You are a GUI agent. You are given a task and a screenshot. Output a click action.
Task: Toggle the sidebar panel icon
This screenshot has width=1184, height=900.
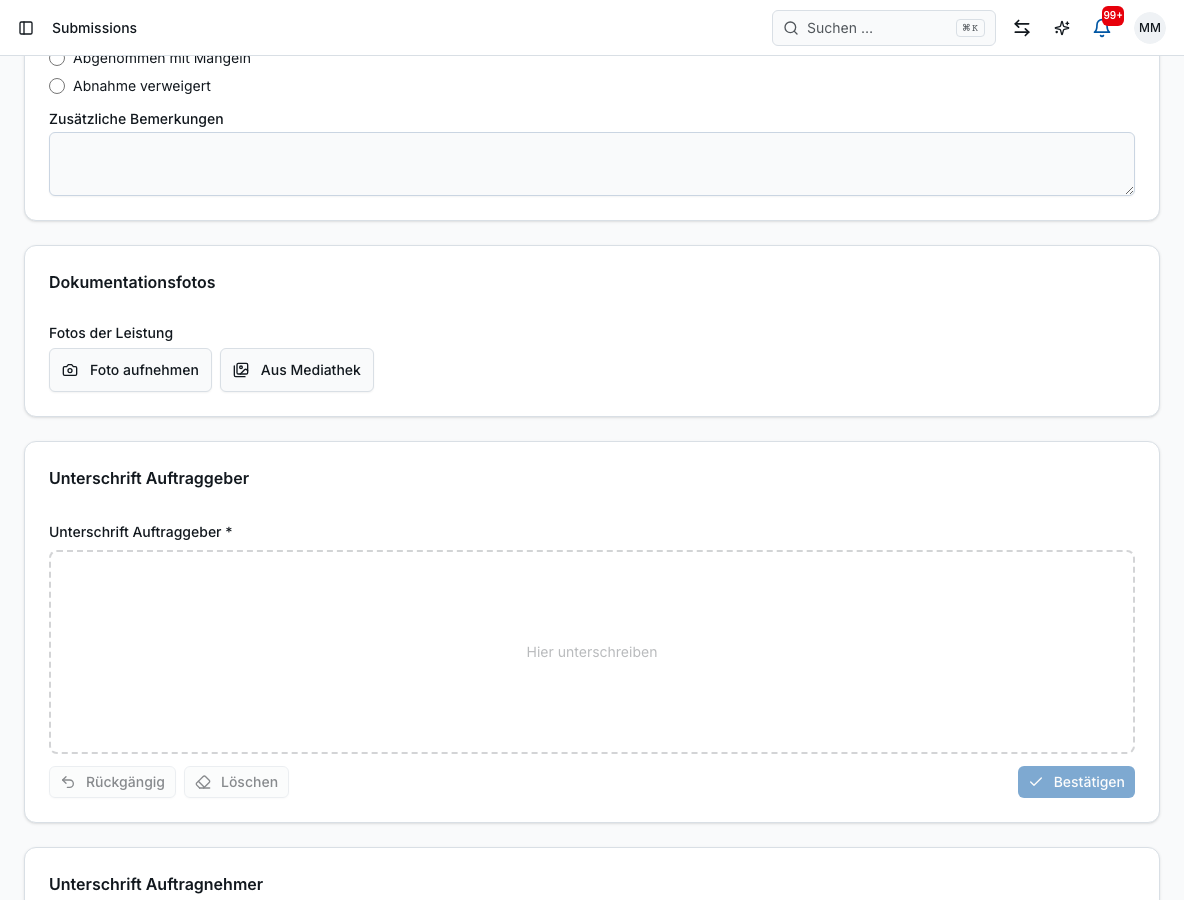[26, 28]
